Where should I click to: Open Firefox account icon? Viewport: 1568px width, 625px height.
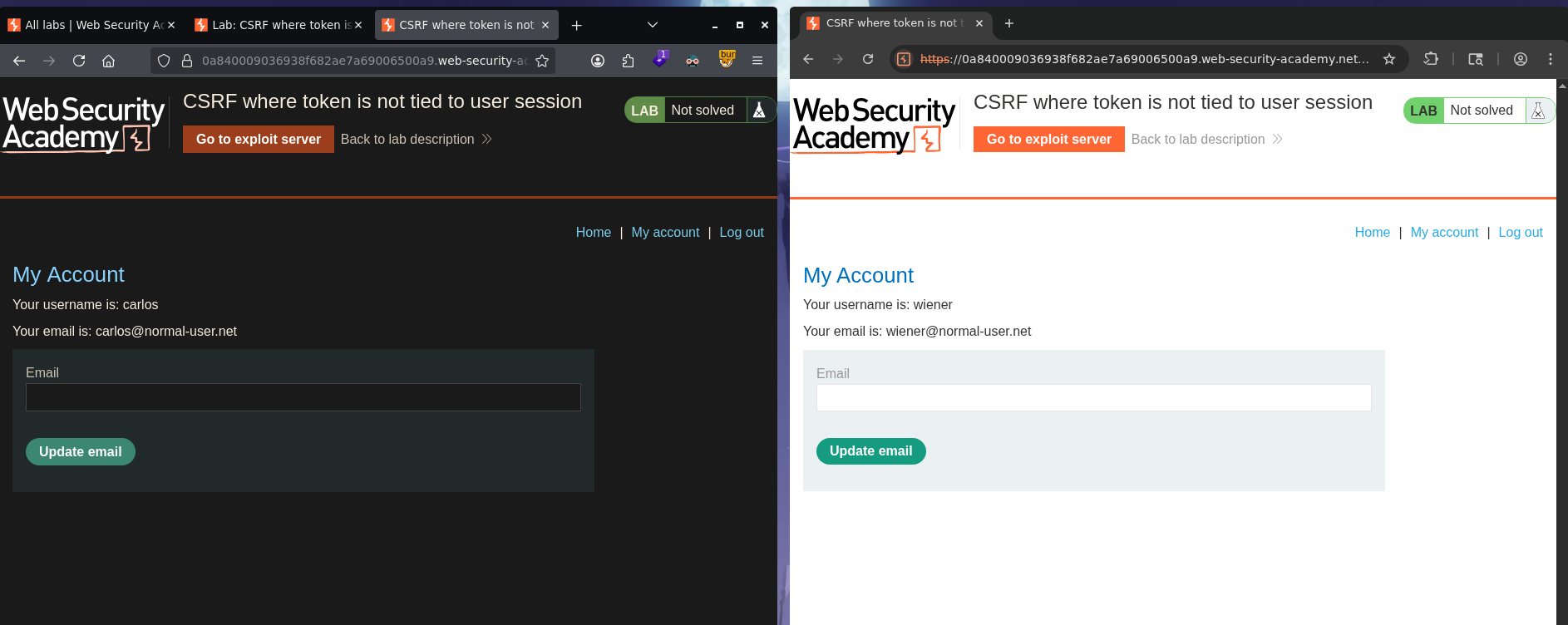598,61
